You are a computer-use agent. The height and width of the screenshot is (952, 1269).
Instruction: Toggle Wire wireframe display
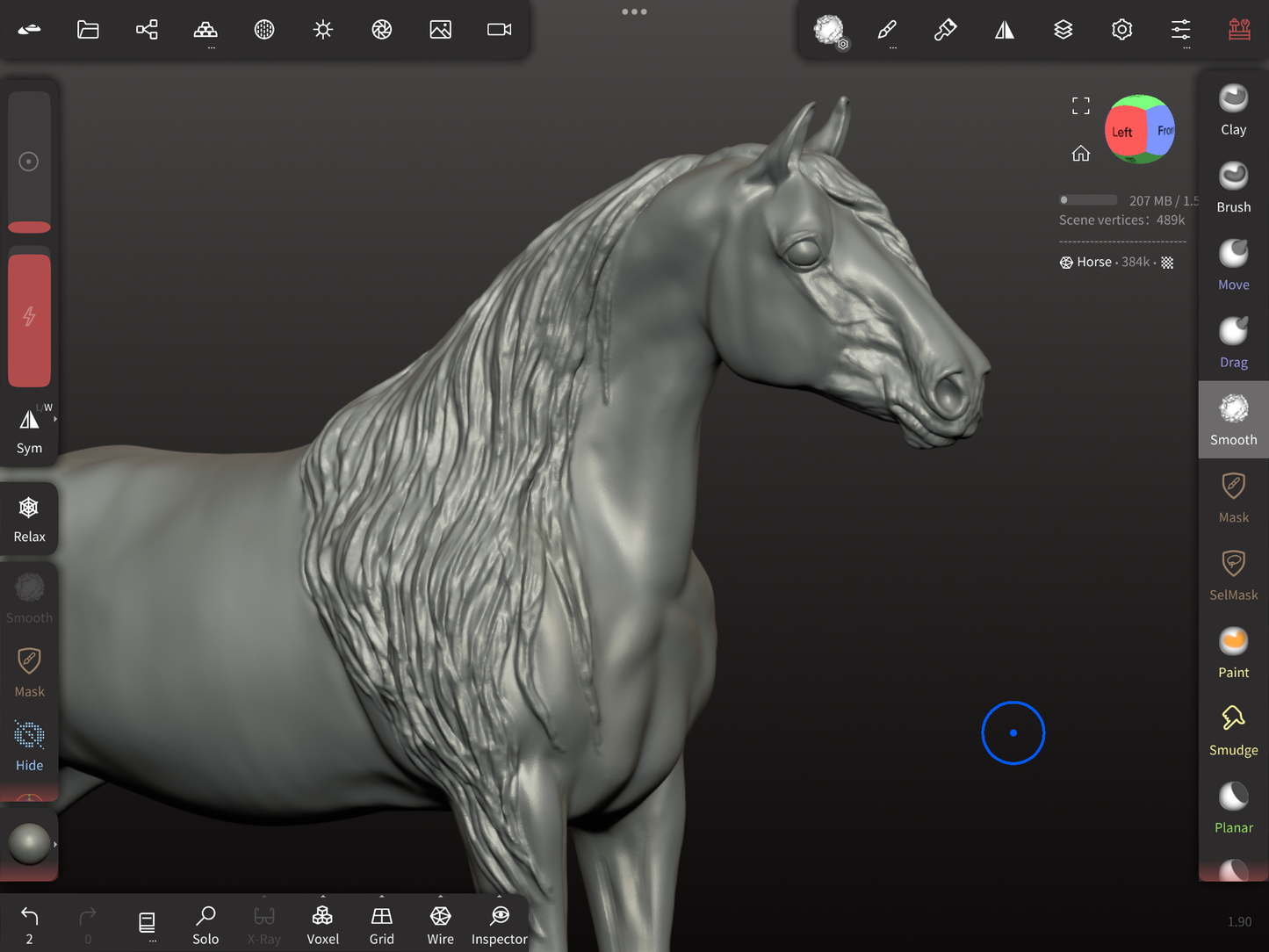[440, 925]
